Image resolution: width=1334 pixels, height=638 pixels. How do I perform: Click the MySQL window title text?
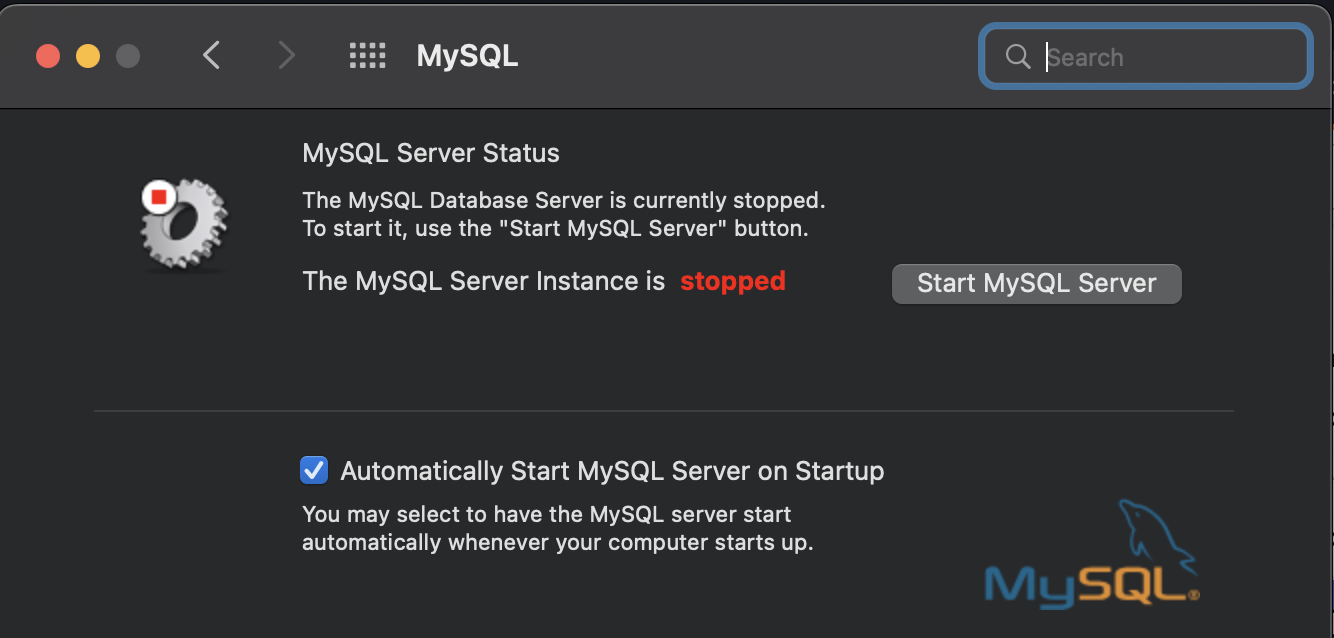pyautogui.click(x=467, y=56)
